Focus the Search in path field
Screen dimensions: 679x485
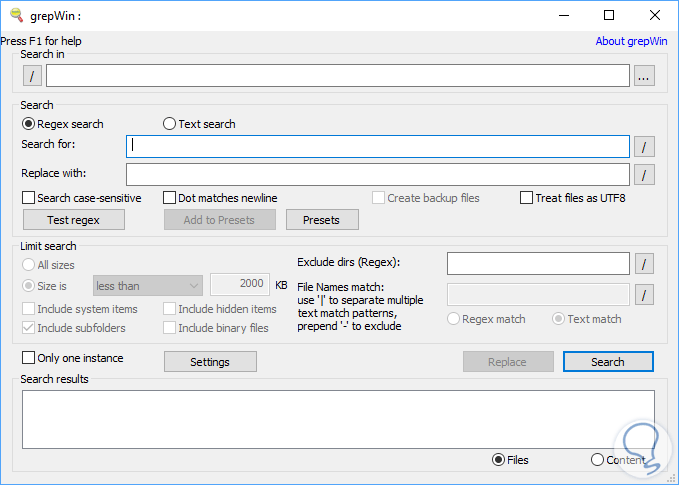coord(338,76)
